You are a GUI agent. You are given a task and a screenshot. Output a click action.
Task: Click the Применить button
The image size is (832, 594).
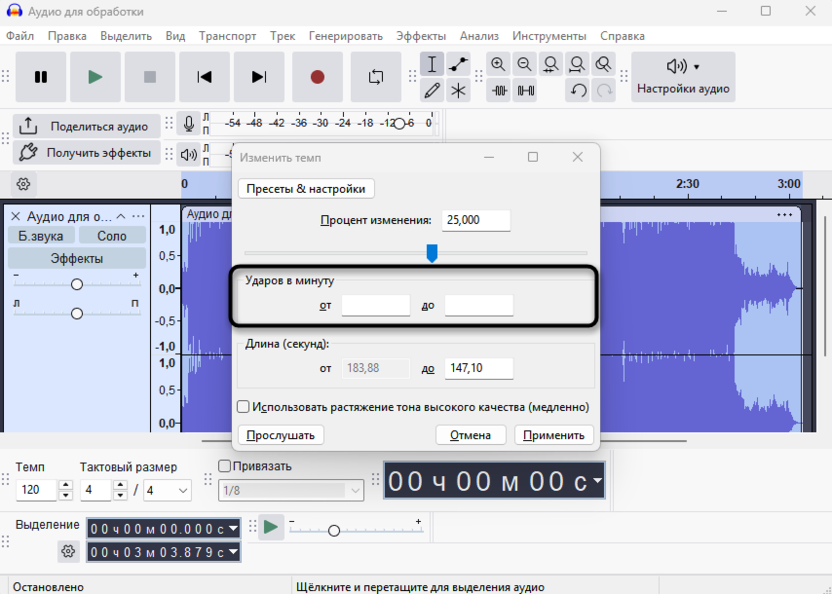coord(553,435)
